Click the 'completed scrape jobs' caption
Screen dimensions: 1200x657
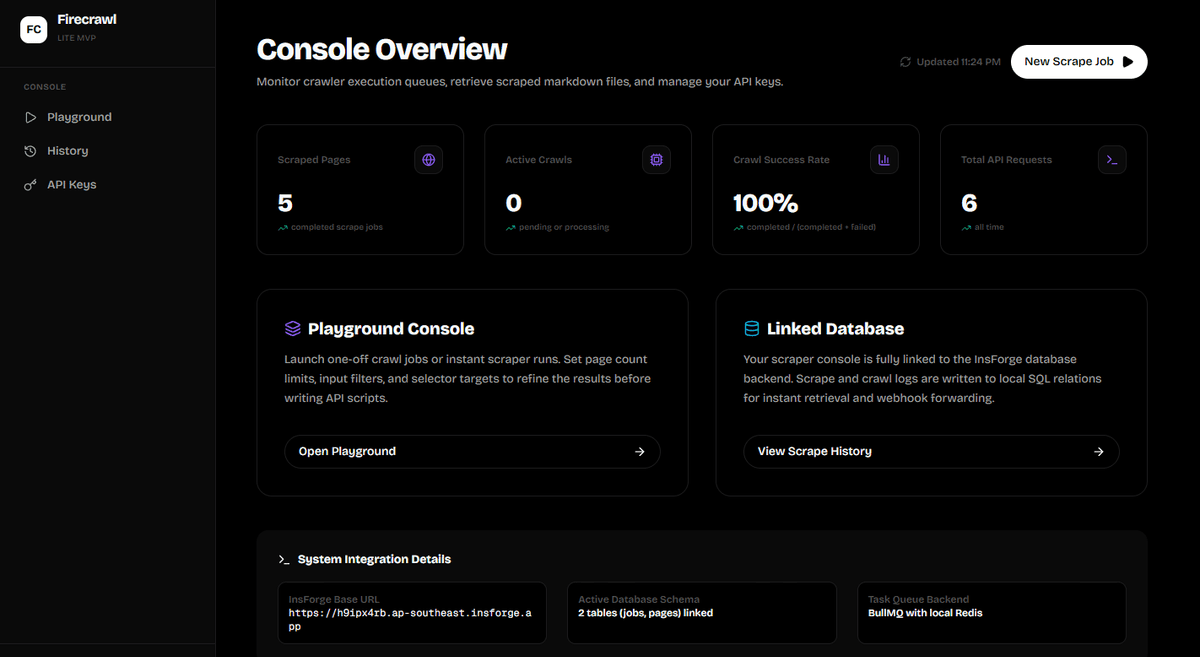coord(337,227)
